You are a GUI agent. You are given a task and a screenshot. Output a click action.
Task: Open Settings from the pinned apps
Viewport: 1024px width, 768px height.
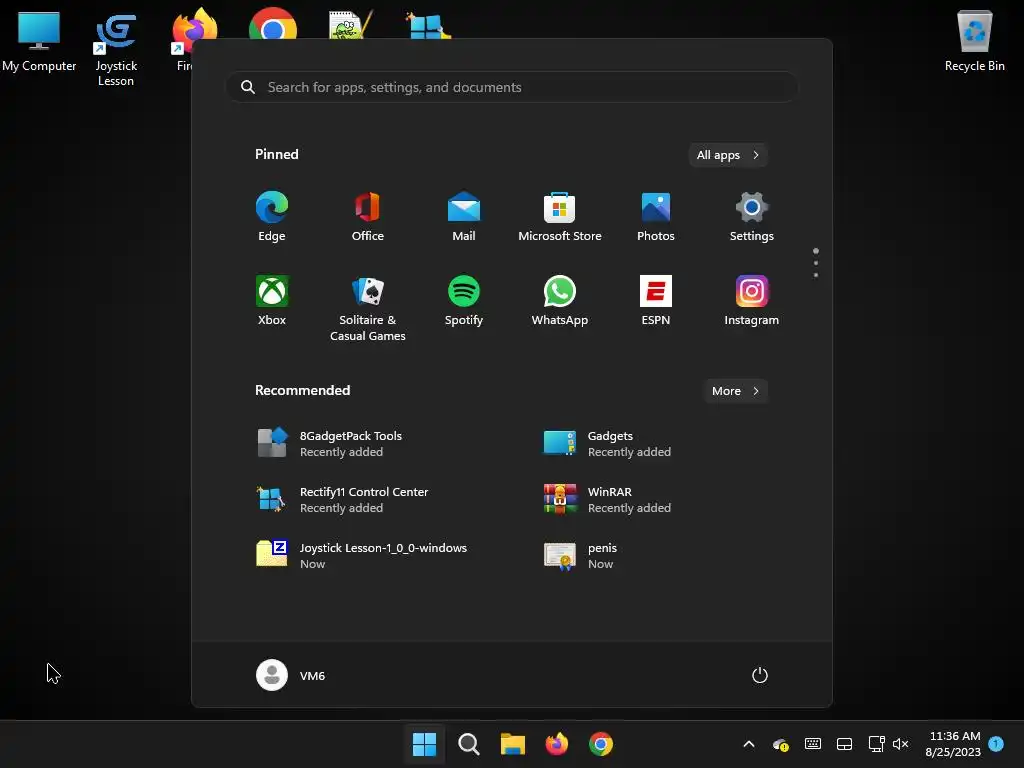752,216
